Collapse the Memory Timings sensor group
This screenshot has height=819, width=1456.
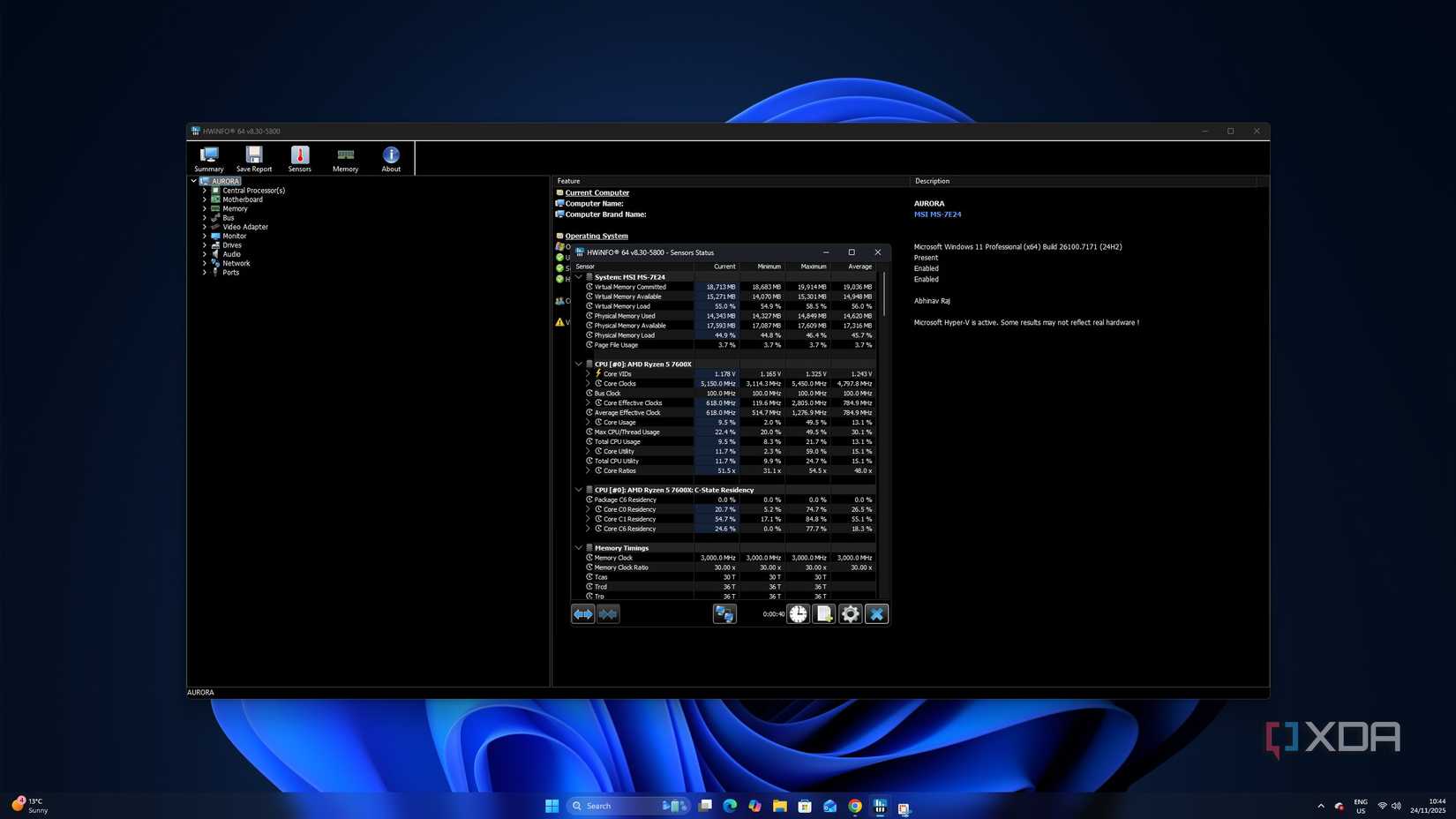579,548
